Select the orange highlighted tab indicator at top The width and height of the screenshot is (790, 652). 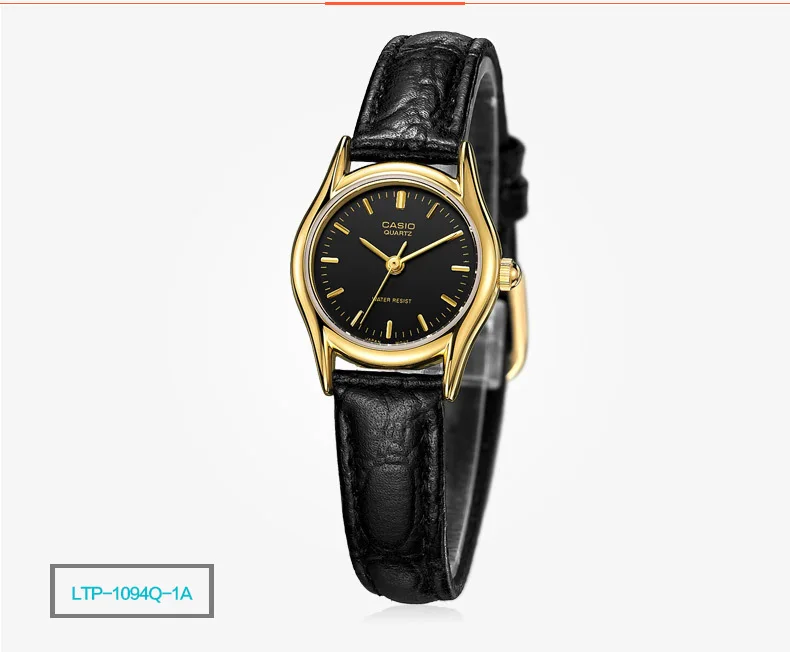tap(394, 3)
